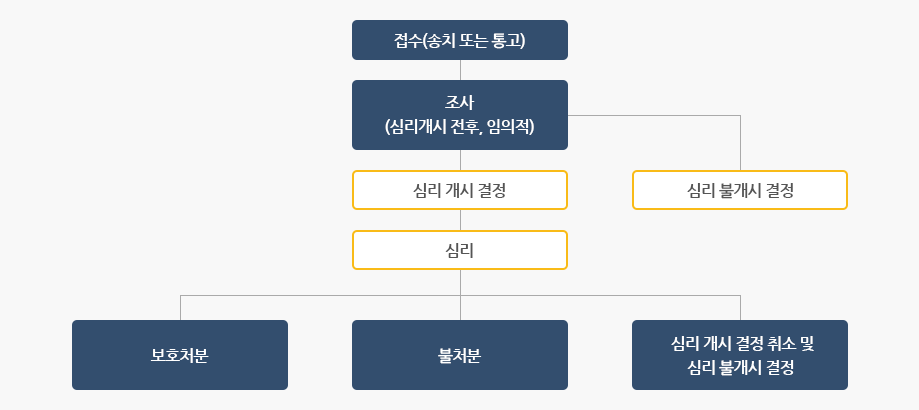Click connector between 심리 개시 결정 and 심리
This screenshot has height=410, width=919.
pos(460,220)
